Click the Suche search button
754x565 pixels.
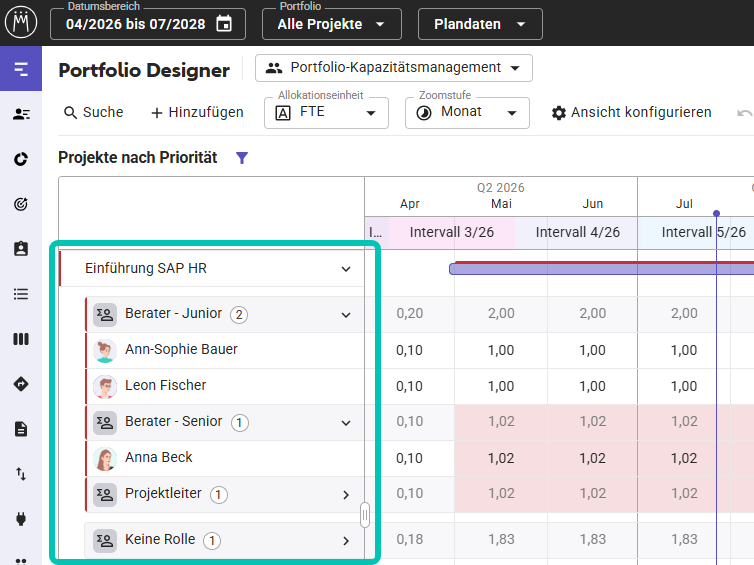94,113
